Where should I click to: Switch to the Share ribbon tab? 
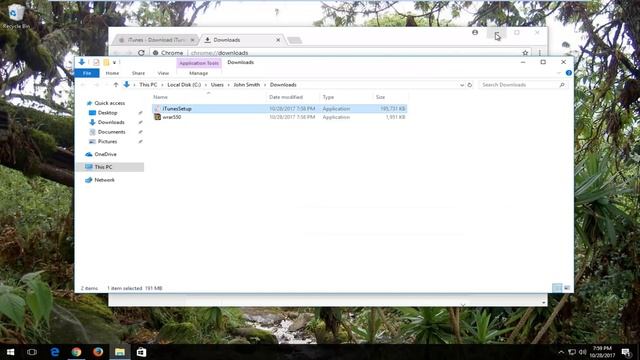click(138, 73)
